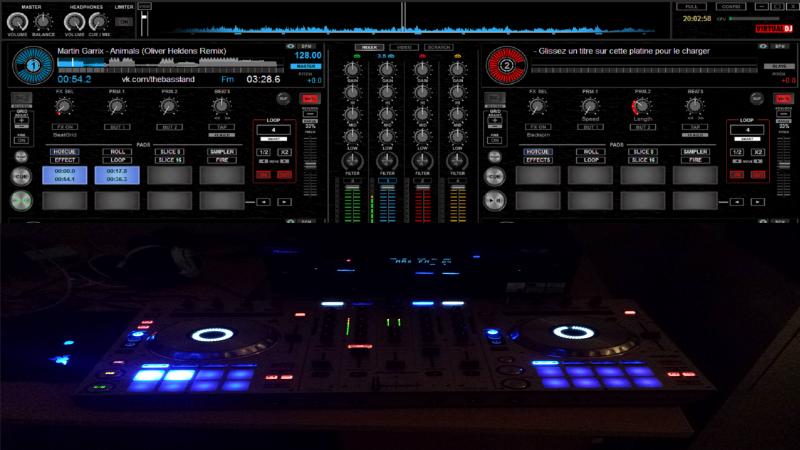The width and height of the screenshot is (800, 450).
Task: Switch to the SCRATCH tab
Action: point(438,47)
